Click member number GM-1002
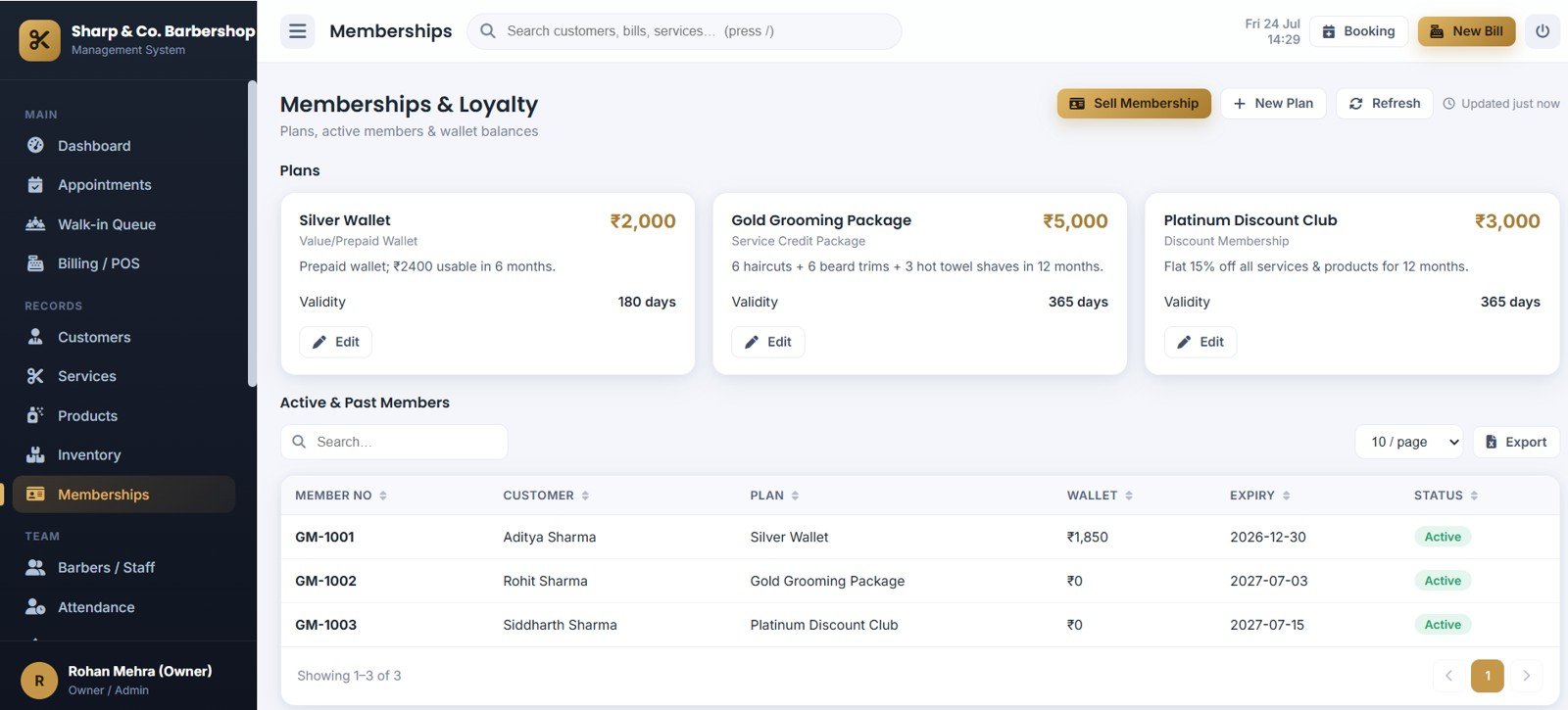The height and width of the screenshot is (710, 1568). 325,581
